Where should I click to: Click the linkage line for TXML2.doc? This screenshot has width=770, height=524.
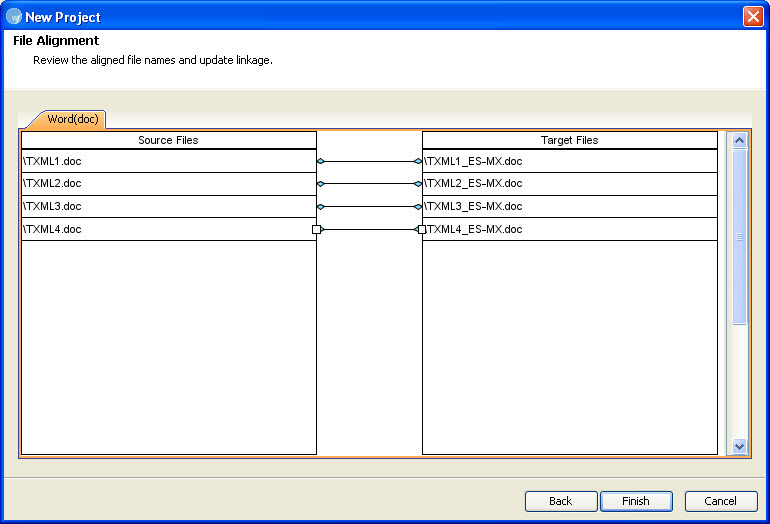click(369, 184)
